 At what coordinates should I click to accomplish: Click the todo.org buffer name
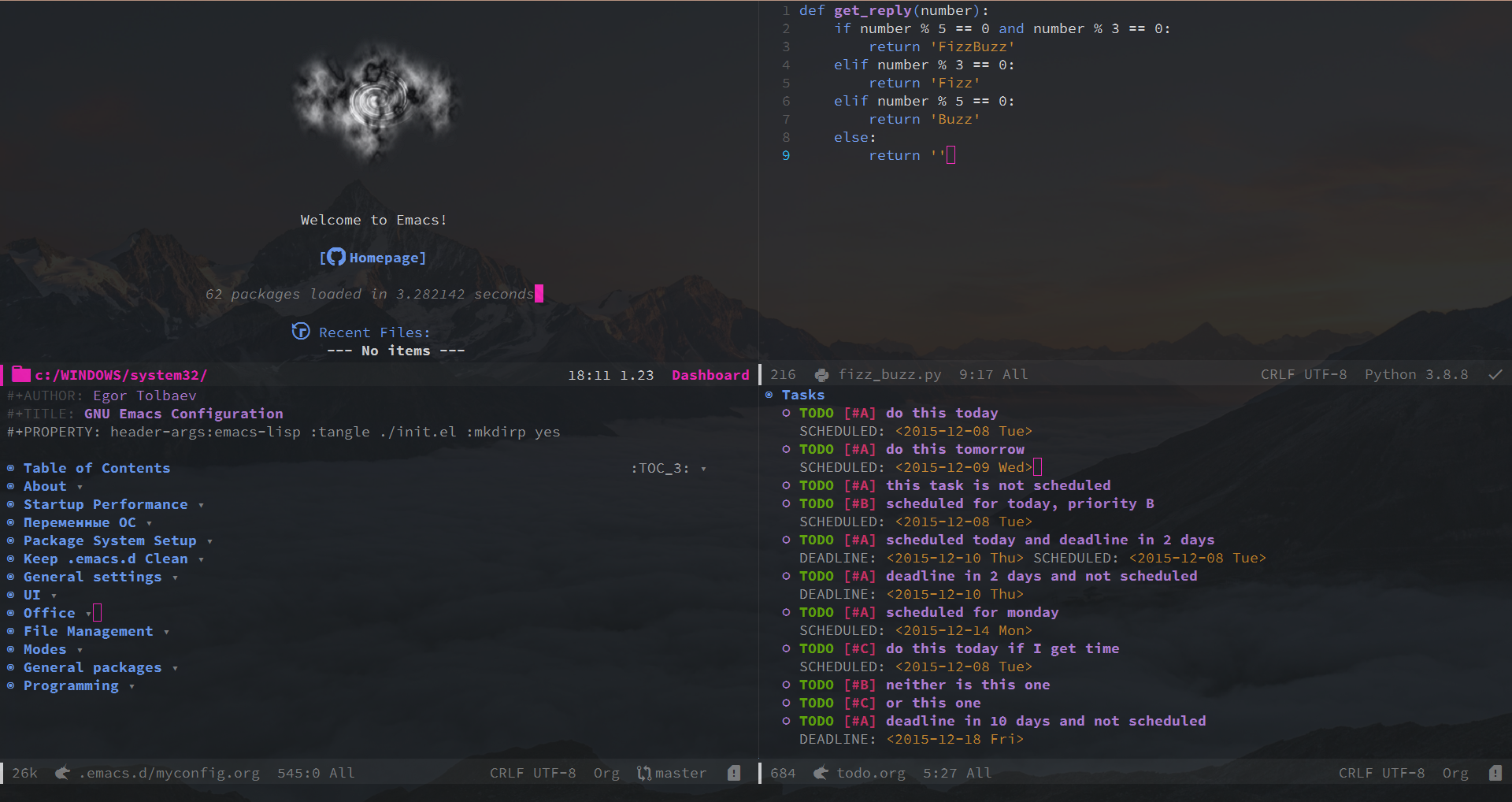coord(871,773)
